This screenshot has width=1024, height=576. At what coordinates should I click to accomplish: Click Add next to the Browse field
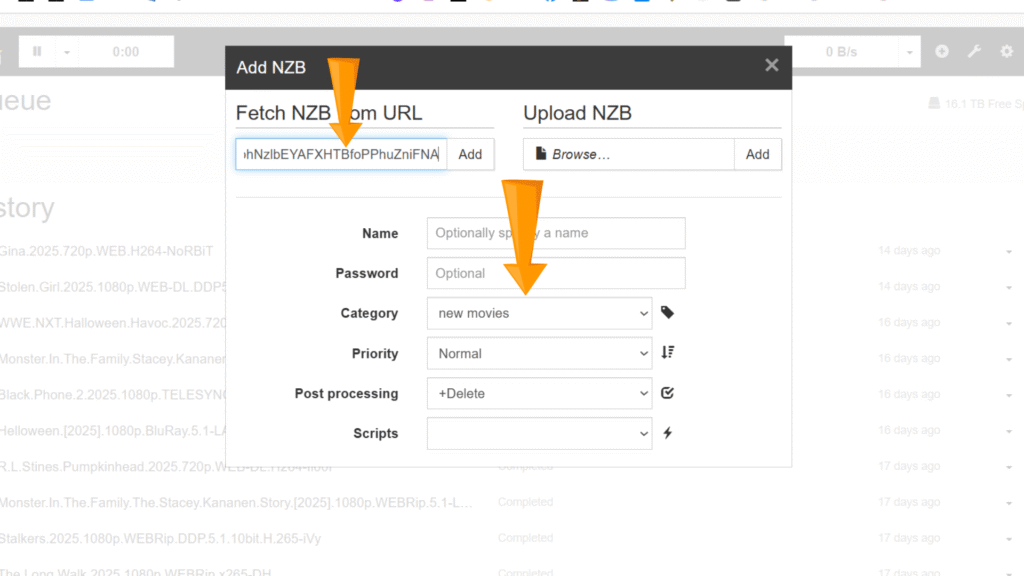[757, 154]
